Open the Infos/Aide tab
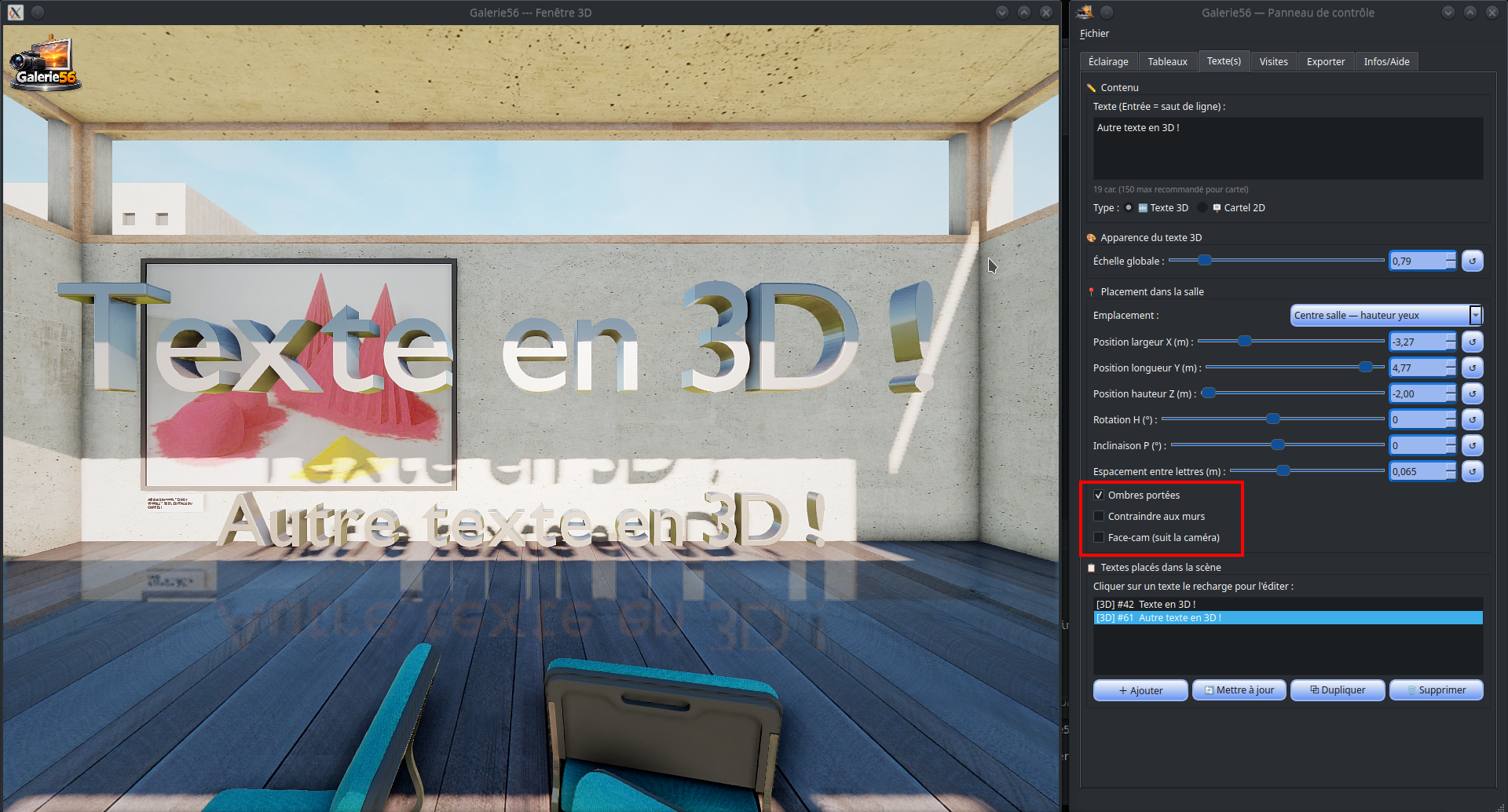Image resolution: width=1508 pixels, height=812 pixels. click(1386, 61)
